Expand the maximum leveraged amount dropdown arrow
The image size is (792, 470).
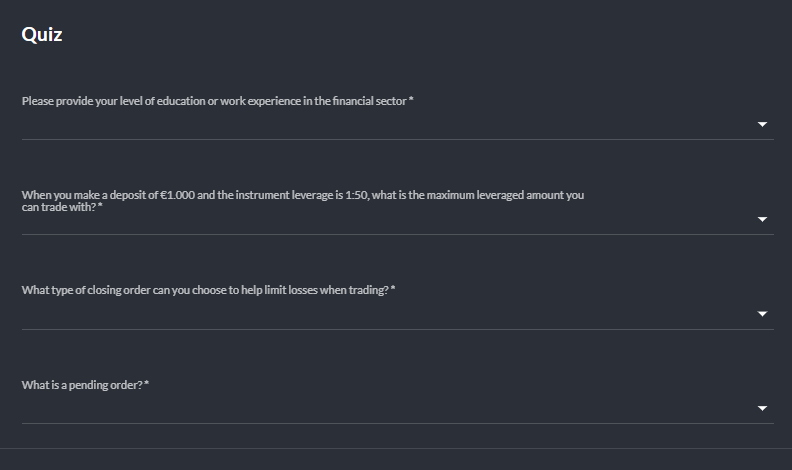coord(762,219)
